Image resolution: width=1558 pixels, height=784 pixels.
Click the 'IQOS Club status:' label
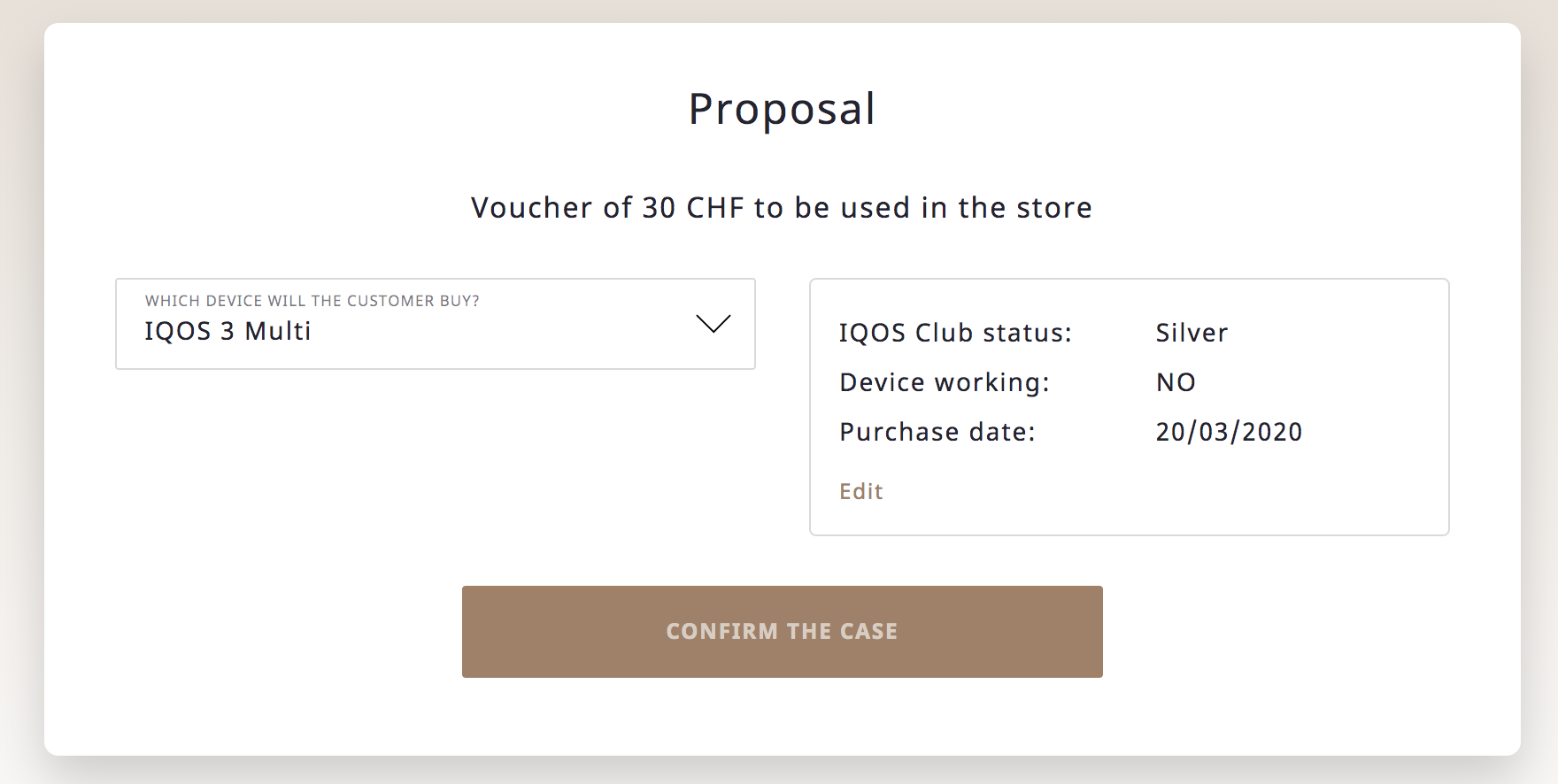click(955, 333)
